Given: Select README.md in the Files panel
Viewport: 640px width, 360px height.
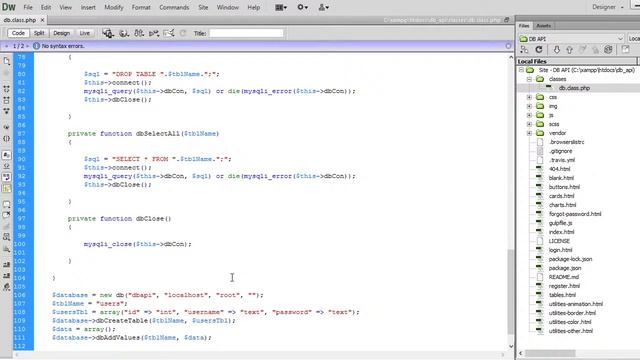Looking at the screenshot, I should pos(564,277).
